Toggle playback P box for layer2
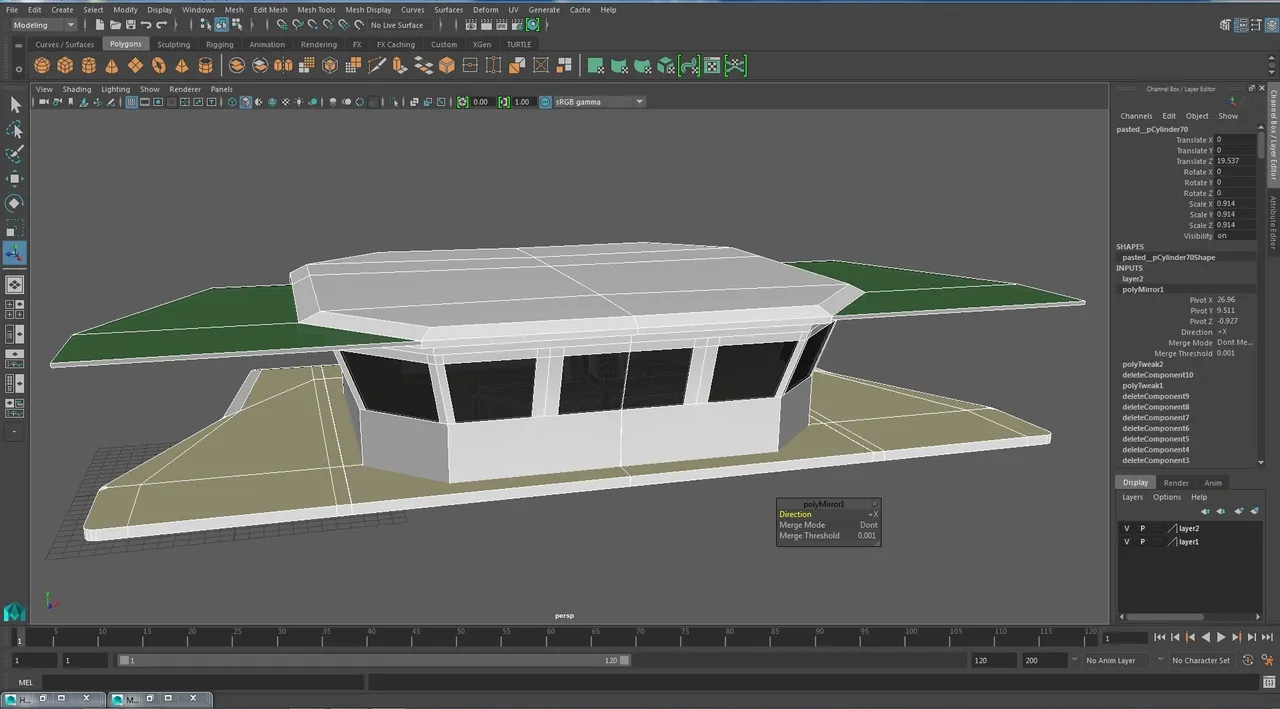 [1142, 528]
